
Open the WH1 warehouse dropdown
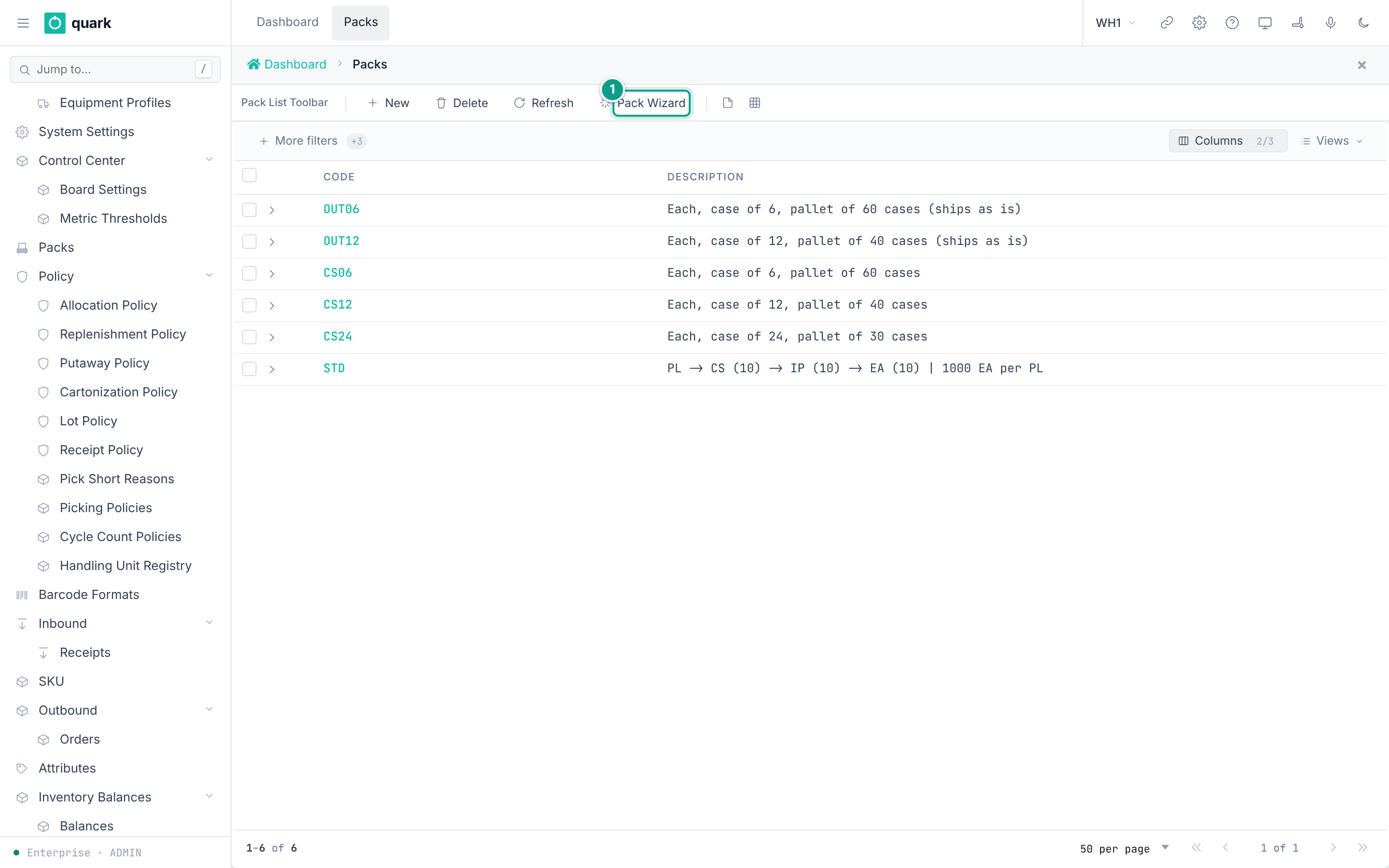click(x=1115, y=23)
